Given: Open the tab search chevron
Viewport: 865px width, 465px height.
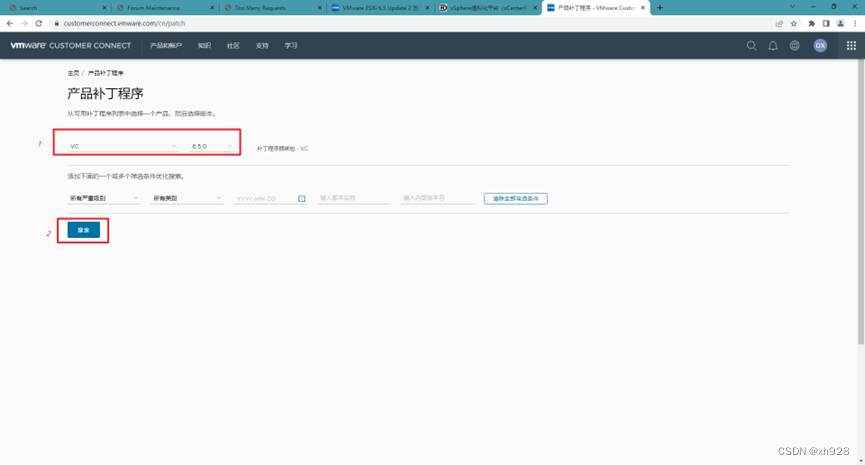Looking at the screenshot, I should click(792, 7).
